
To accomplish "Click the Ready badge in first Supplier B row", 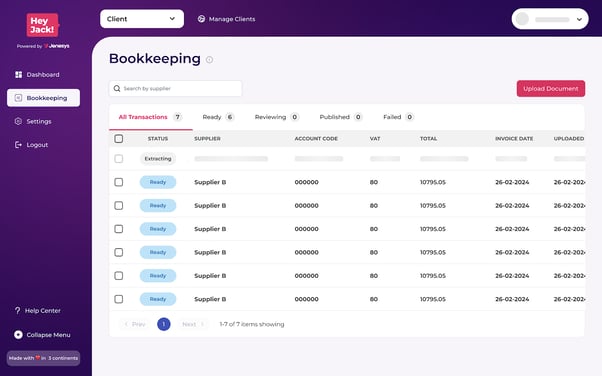I will click(158, 182).
